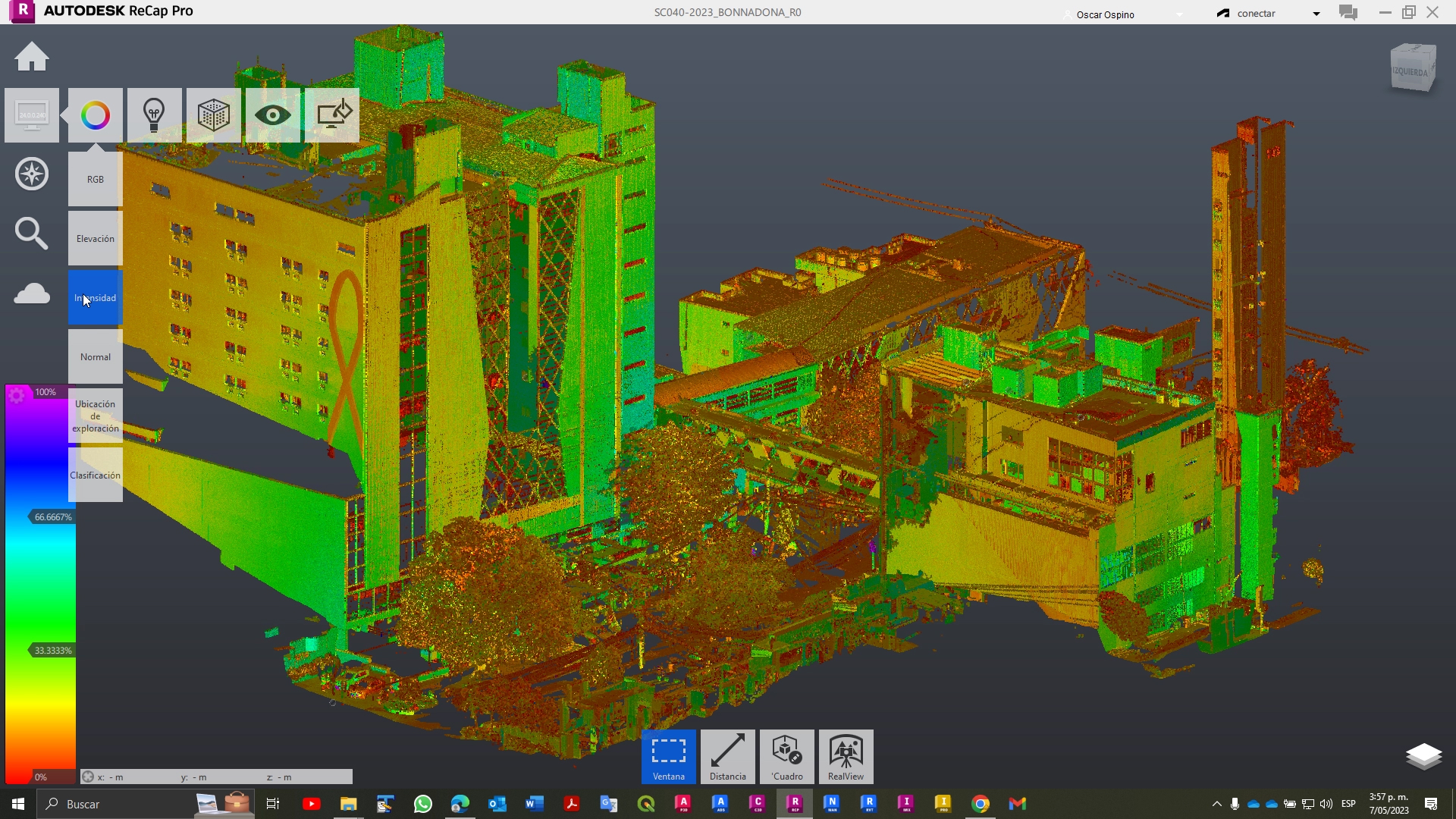Screen dimensions: 1456x819
Task: Toggle the visibility eye icon
Action: tap(273, 115)
